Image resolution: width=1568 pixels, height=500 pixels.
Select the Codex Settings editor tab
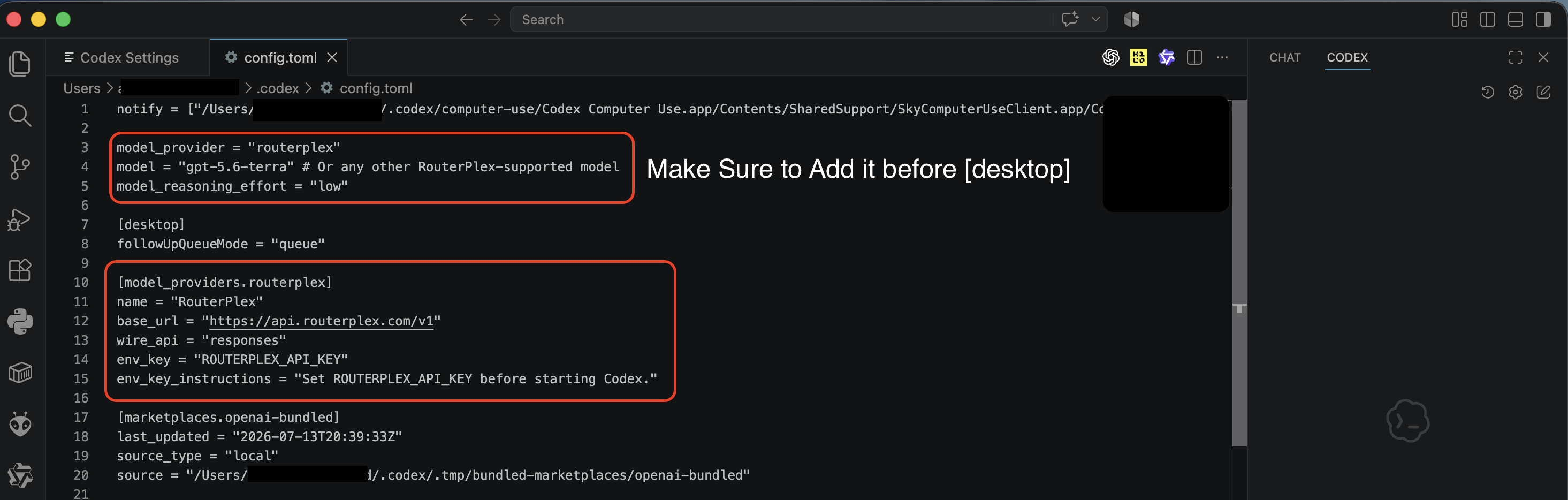pyautogui.click(x=127, y=57)
